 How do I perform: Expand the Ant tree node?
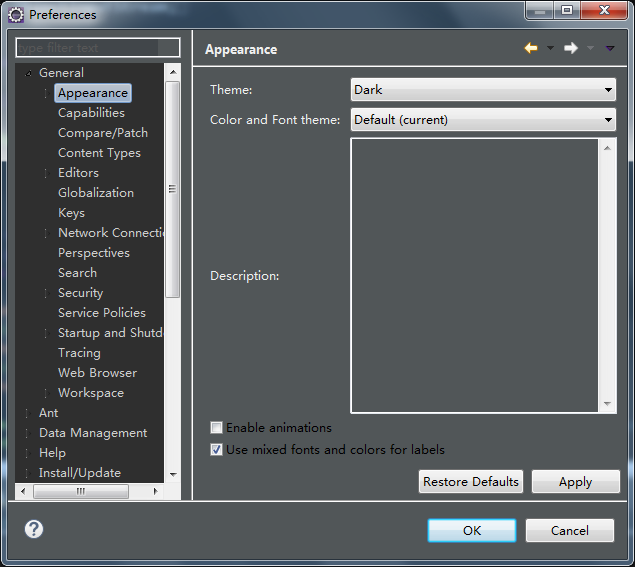(28, 413)
